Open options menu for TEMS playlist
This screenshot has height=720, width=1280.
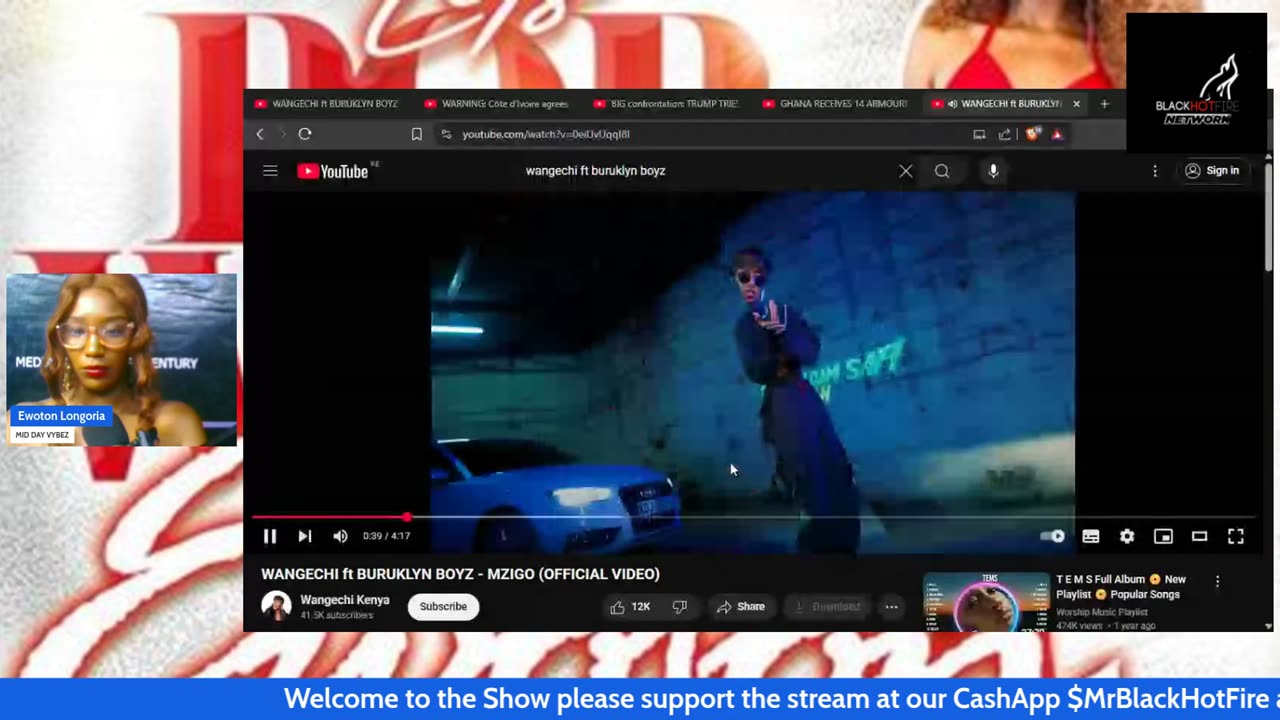(x=1217, y=581)
